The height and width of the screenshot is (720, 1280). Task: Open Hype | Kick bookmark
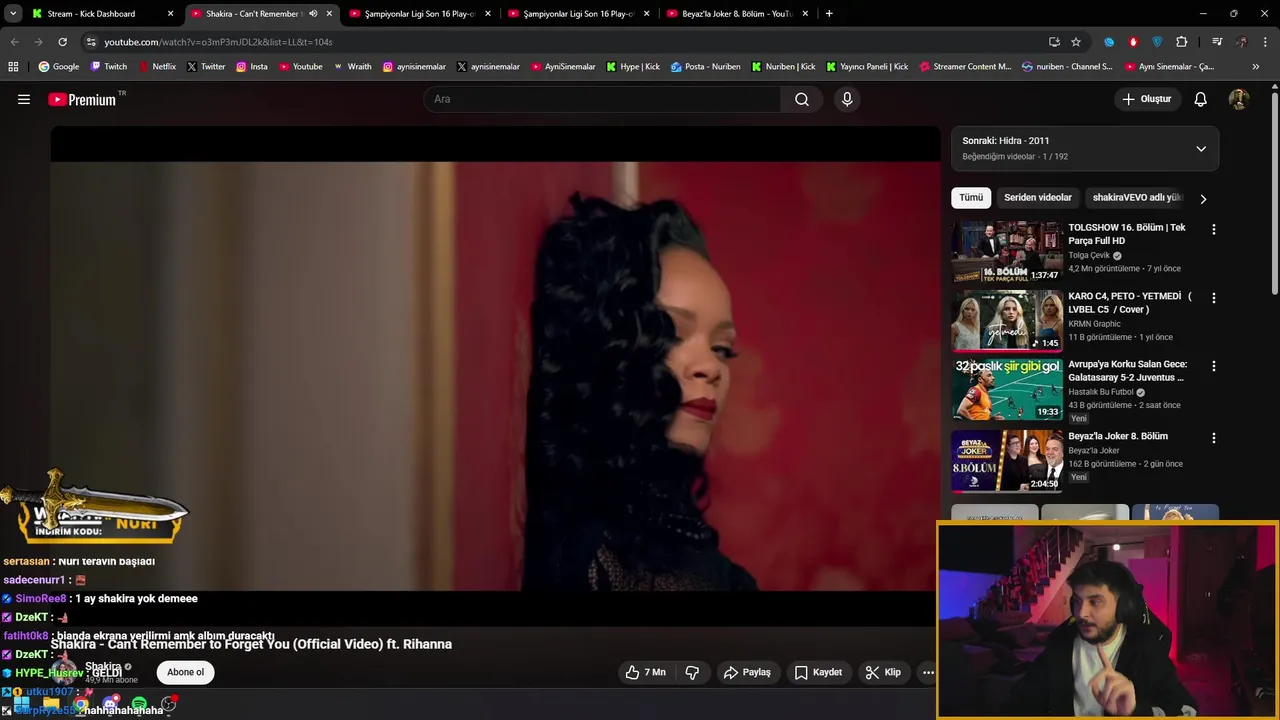633,67
